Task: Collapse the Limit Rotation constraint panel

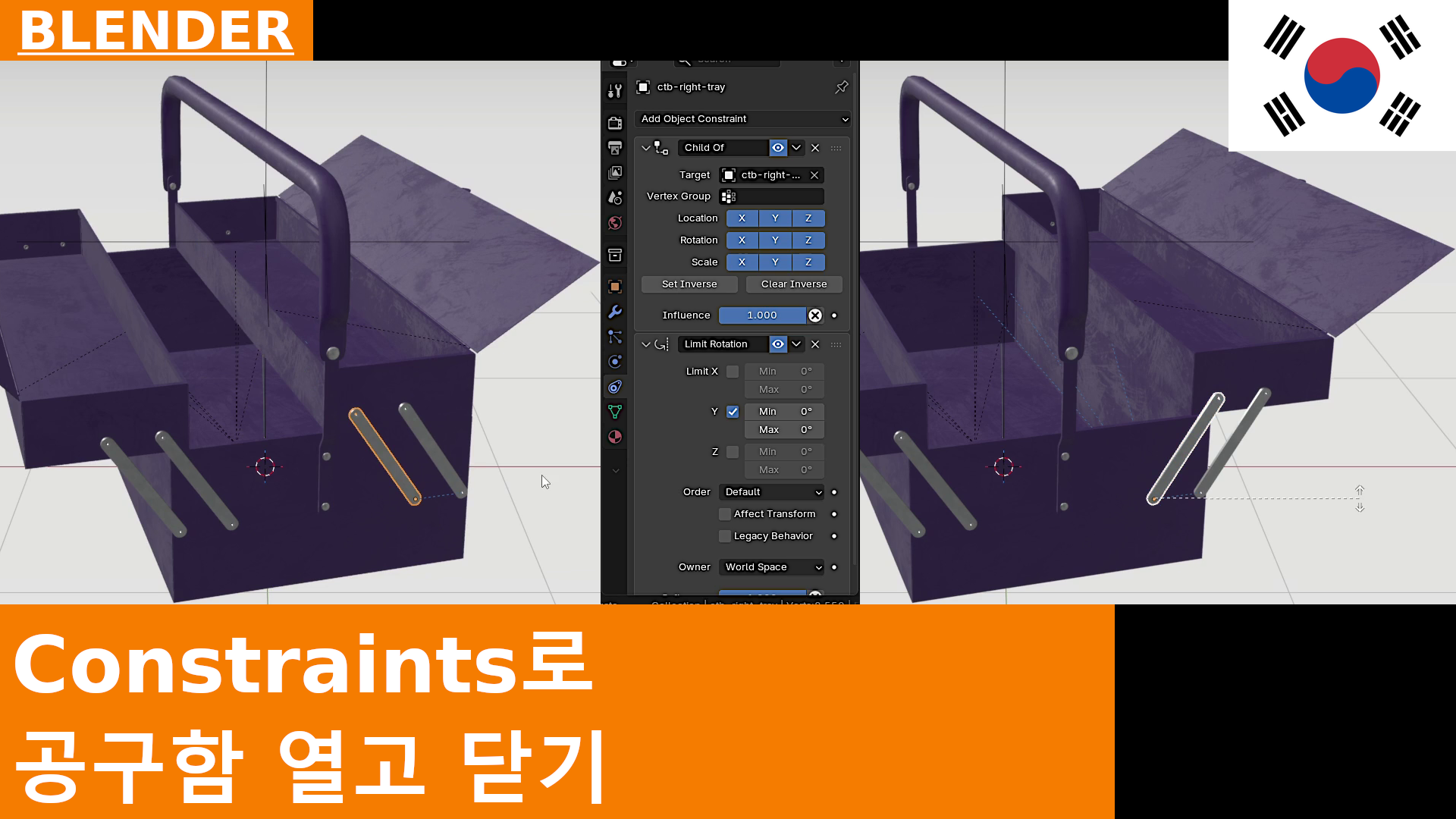Action: point(646,344)
